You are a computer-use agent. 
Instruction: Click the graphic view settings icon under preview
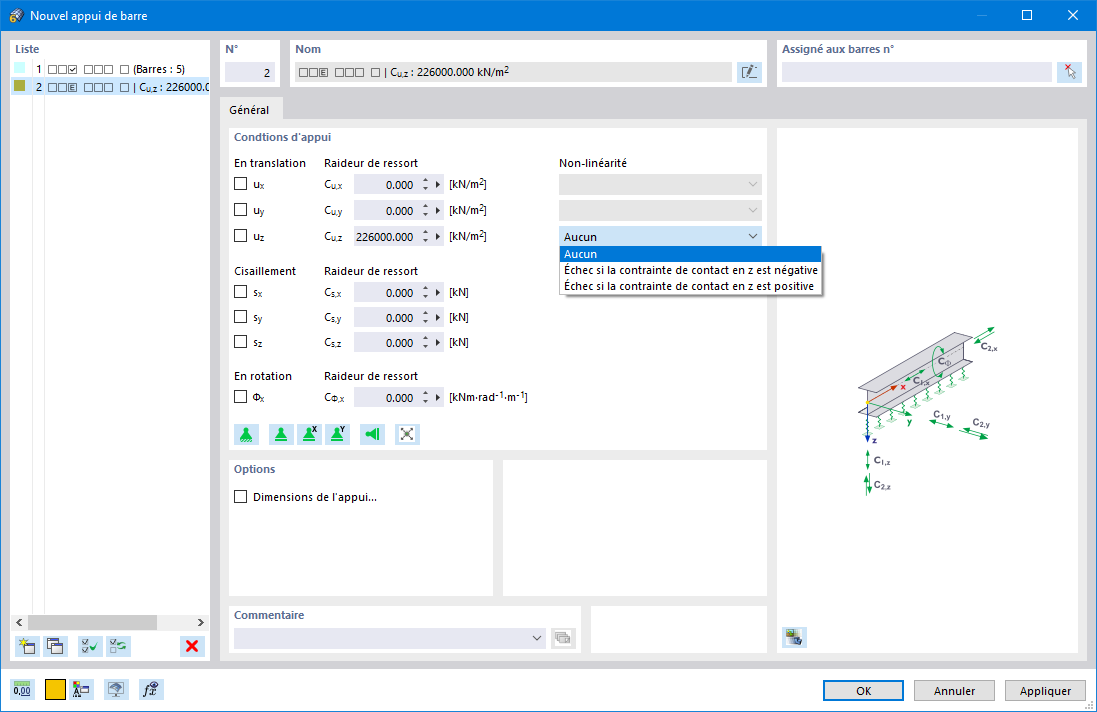(x=794, y=637)
